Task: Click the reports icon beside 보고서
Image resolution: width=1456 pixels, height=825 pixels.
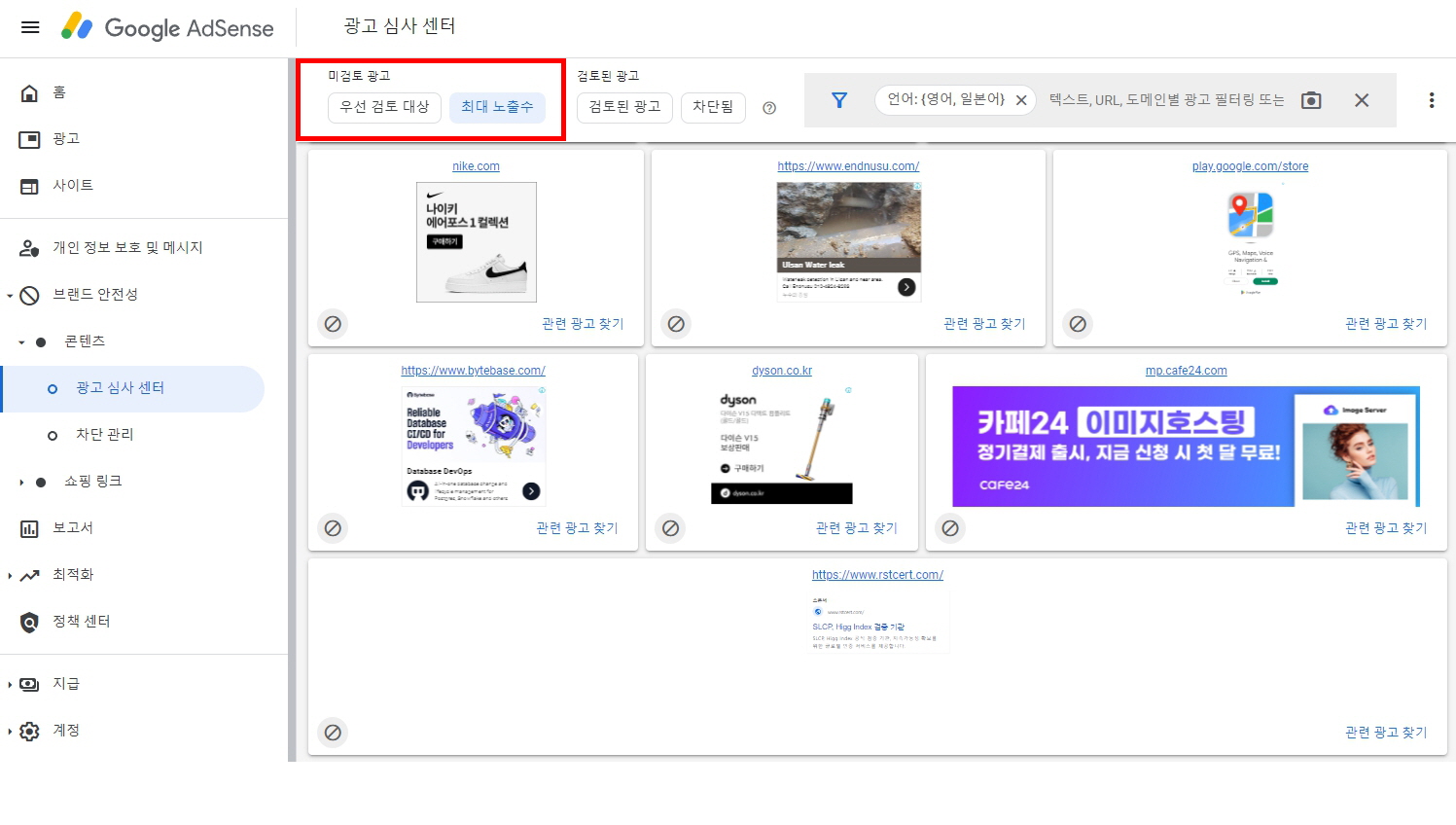Action: [30, 528]
